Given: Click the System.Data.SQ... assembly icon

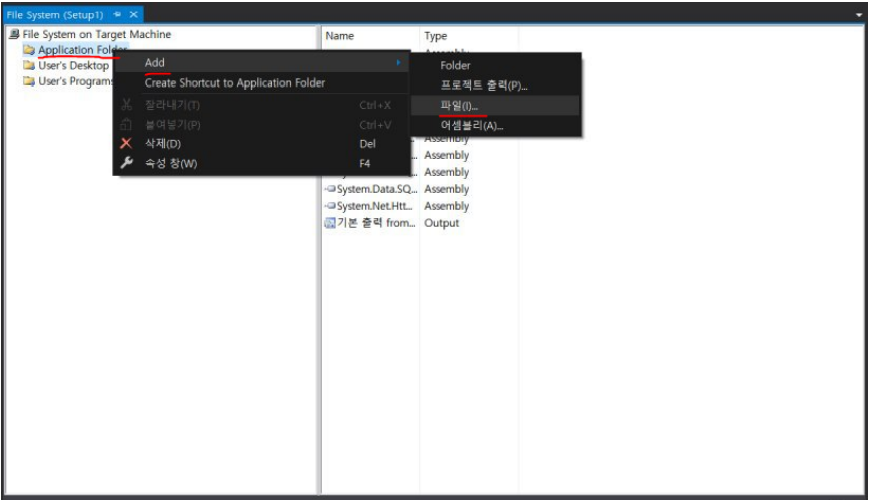Looking at the screenshot, I should [x=330, y=189].
